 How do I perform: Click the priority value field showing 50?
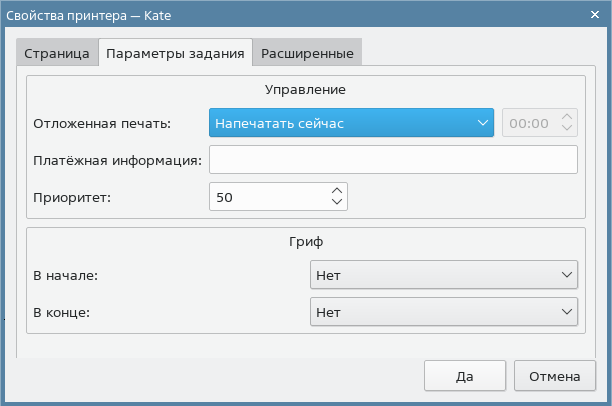point(267,197)
